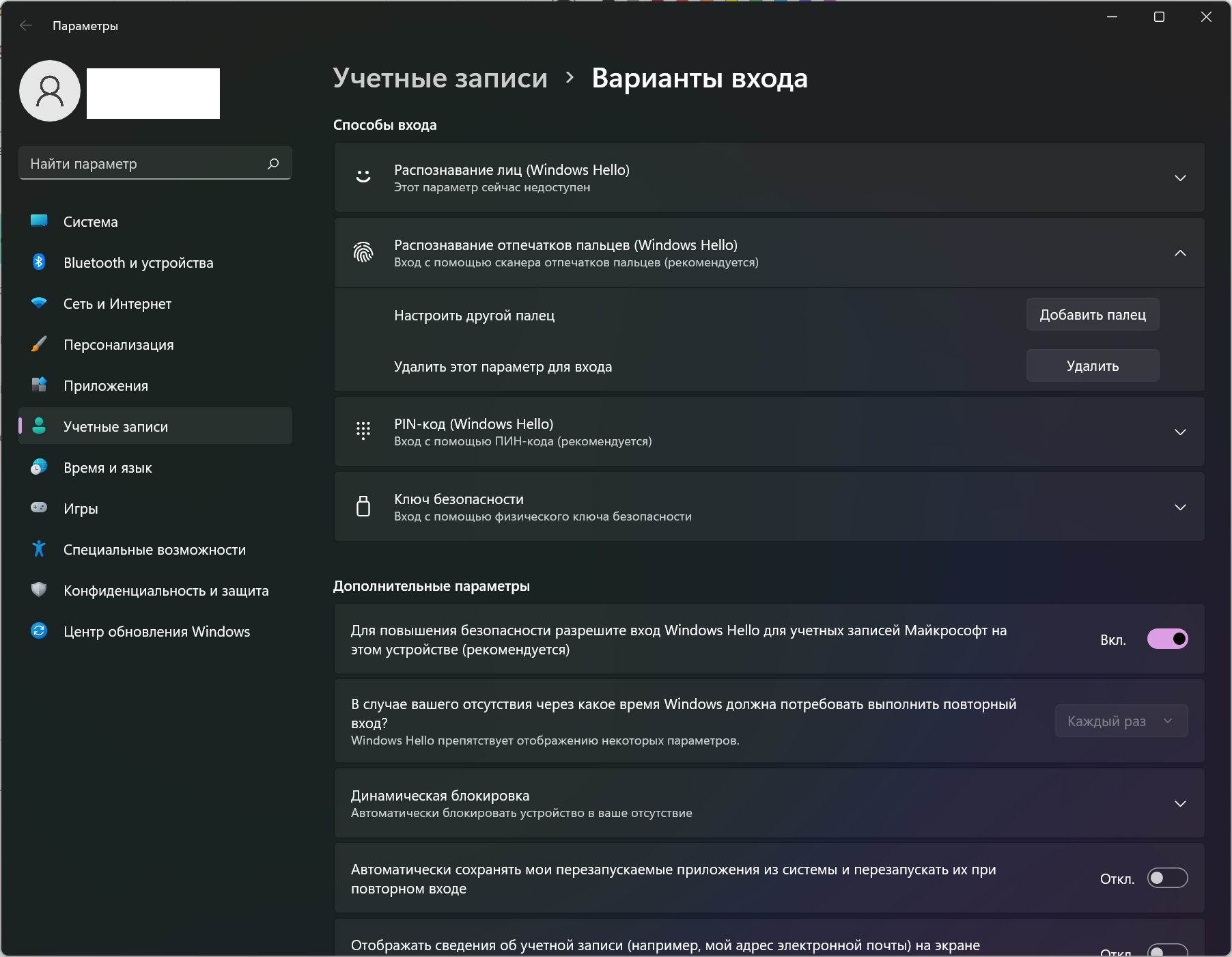Click the Accessibility figure icon
Viewport: 1232px width, 957px height.
(39, 549)
